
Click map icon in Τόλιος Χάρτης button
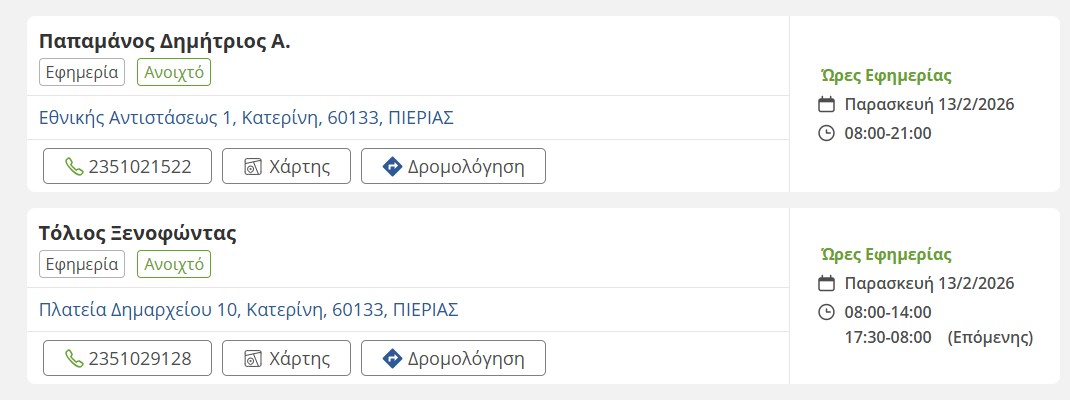[253, 359]
